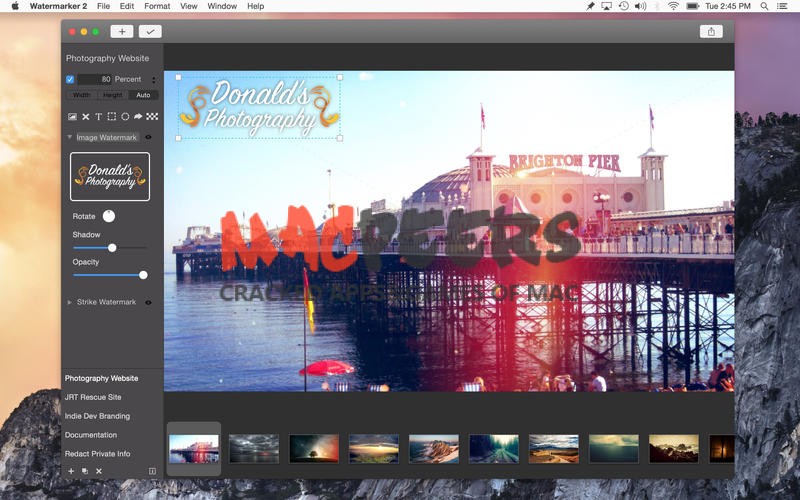Collapse the Image Watermark section
The image size is (800, 500).
point(69,137)
